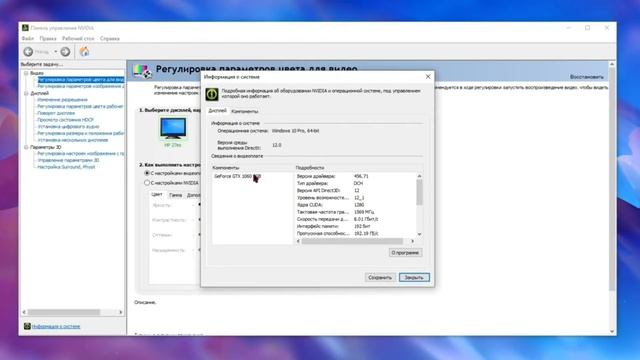This screenshot has height=360, width=640.
Task: Open the Back history dropdown arrow
Action: (x=56, y=52)
